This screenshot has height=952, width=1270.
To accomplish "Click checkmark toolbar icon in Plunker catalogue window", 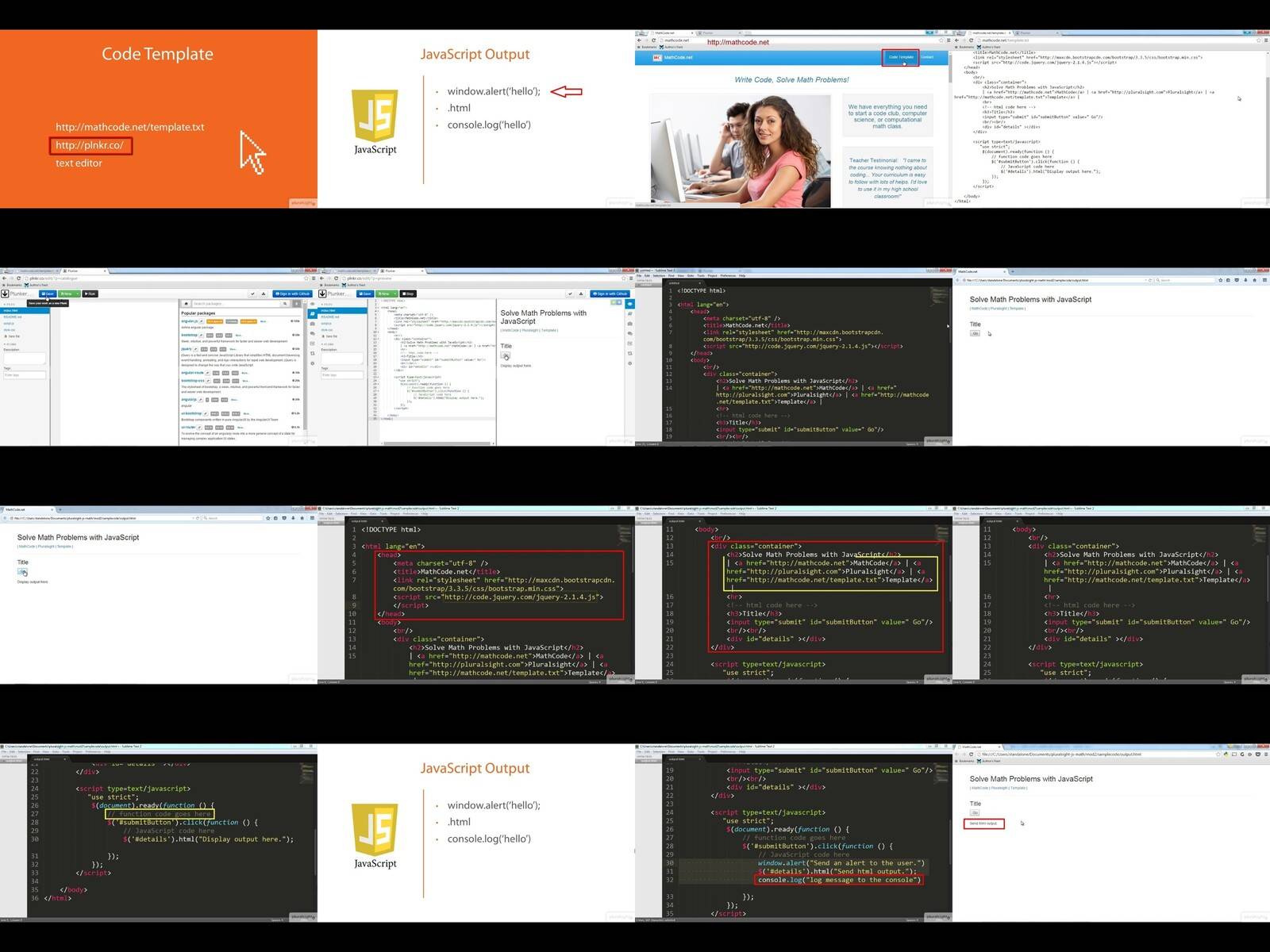I will pos(252,294).
